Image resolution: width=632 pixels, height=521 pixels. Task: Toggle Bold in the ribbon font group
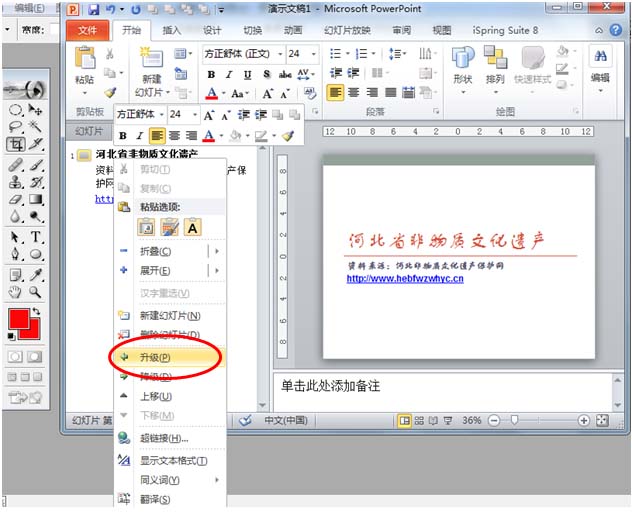coord(210,74)
